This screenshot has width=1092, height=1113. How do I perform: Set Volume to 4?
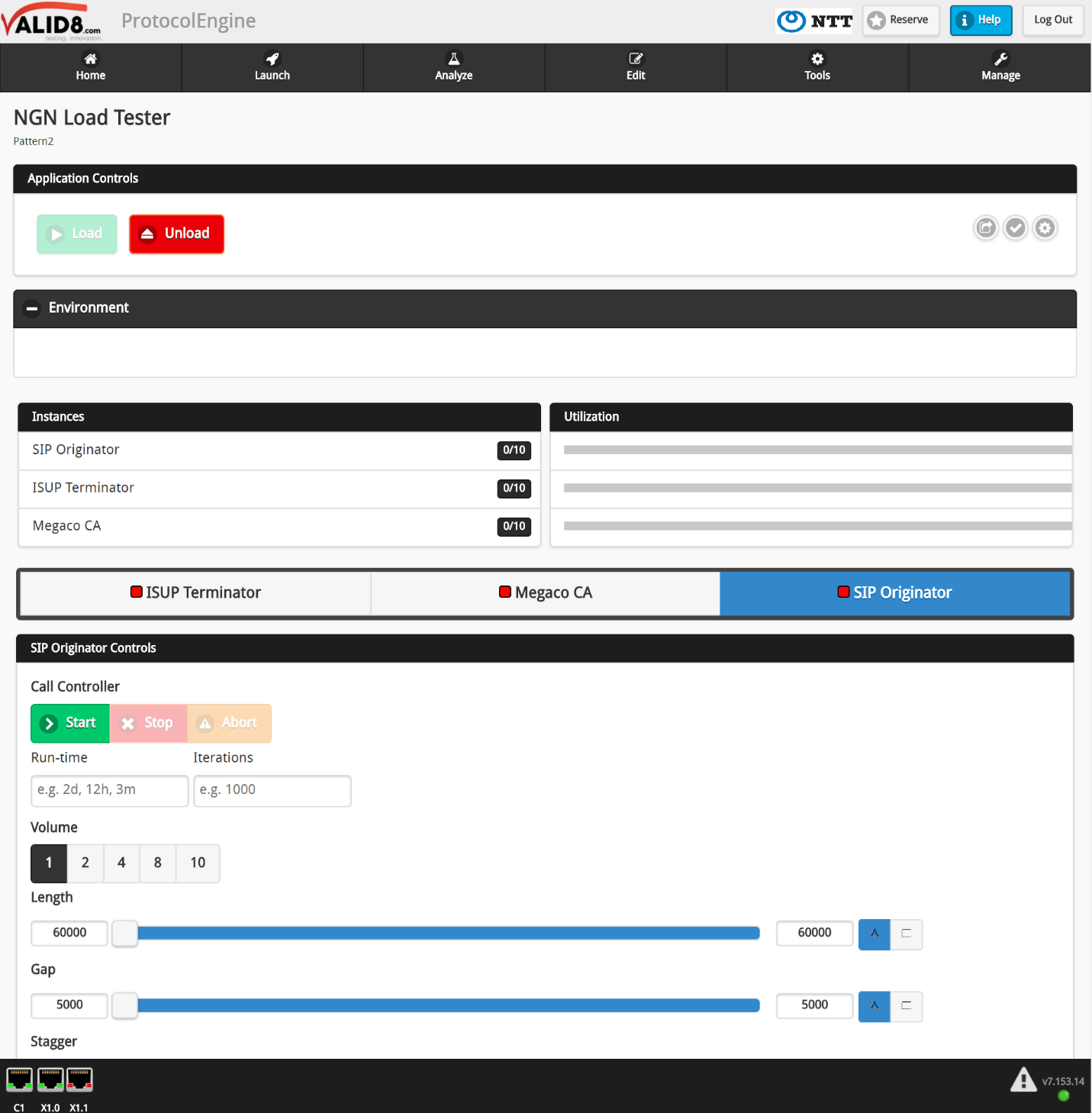tap(121, 863)
